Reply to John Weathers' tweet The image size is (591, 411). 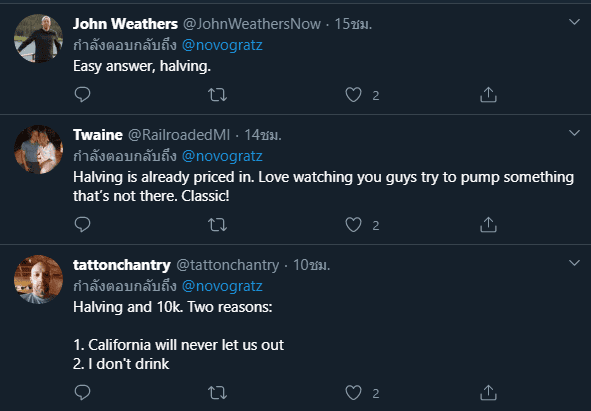pos(83,94)
